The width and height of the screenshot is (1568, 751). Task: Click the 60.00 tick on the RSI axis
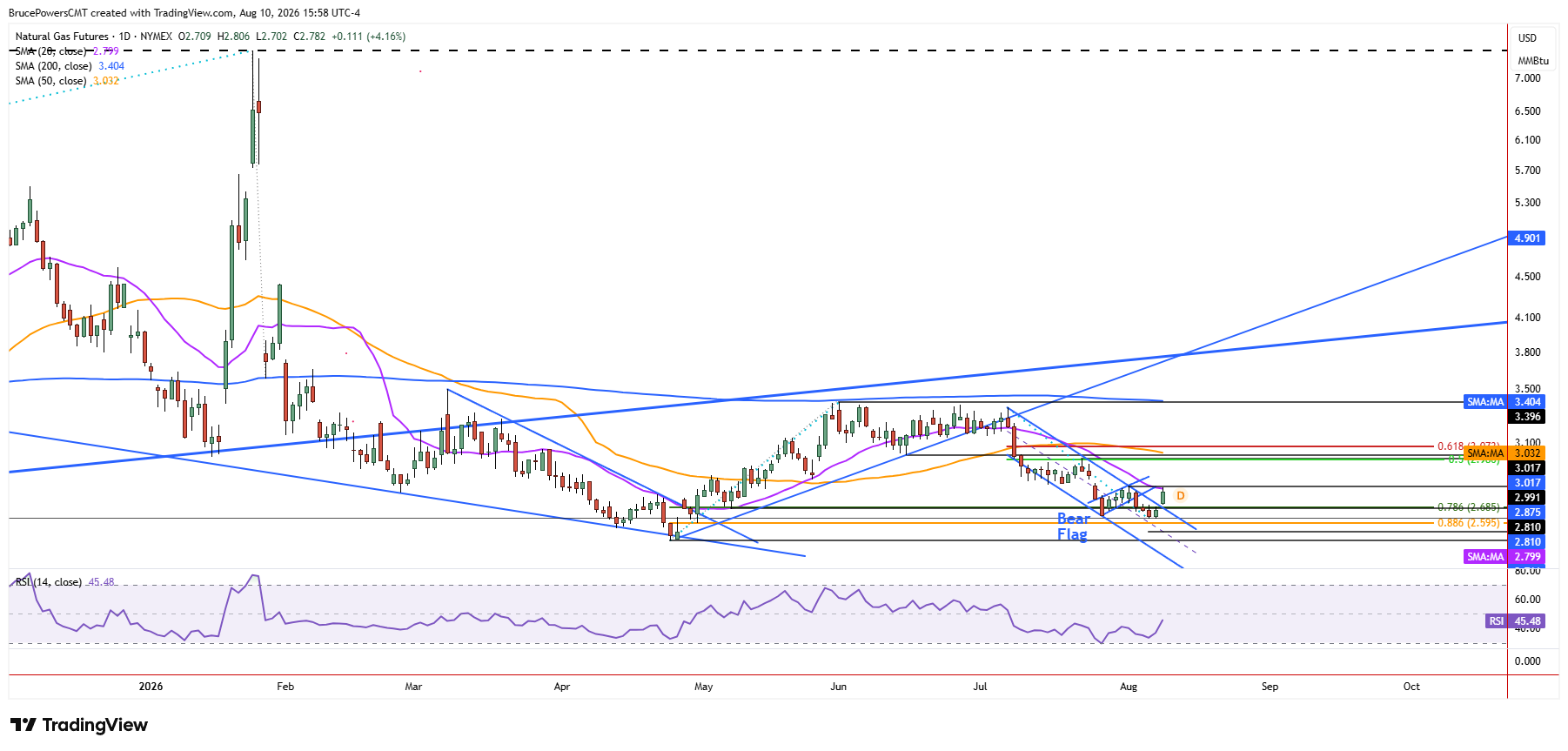1528,600
